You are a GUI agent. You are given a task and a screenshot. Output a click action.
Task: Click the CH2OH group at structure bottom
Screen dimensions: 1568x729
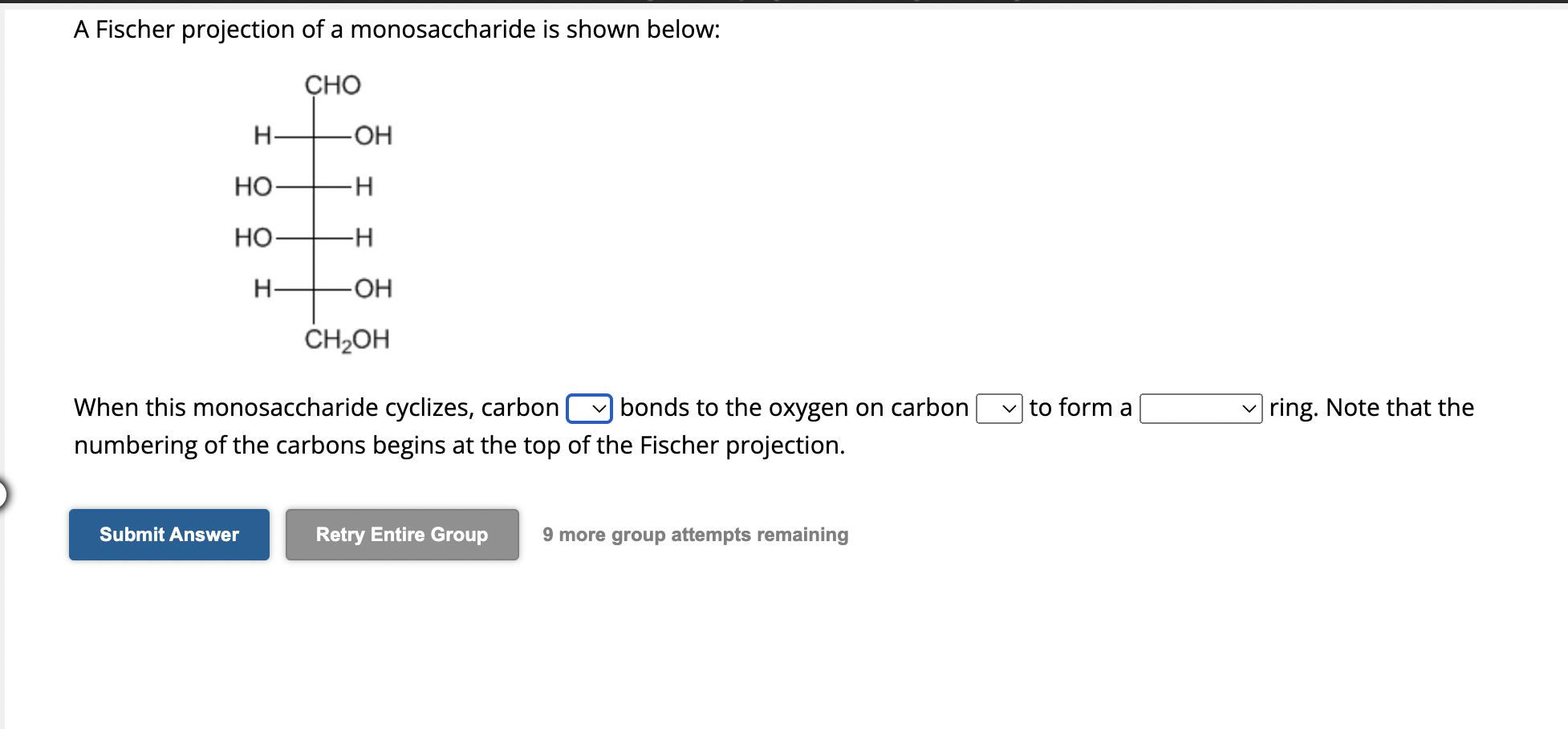coord(347,340)
